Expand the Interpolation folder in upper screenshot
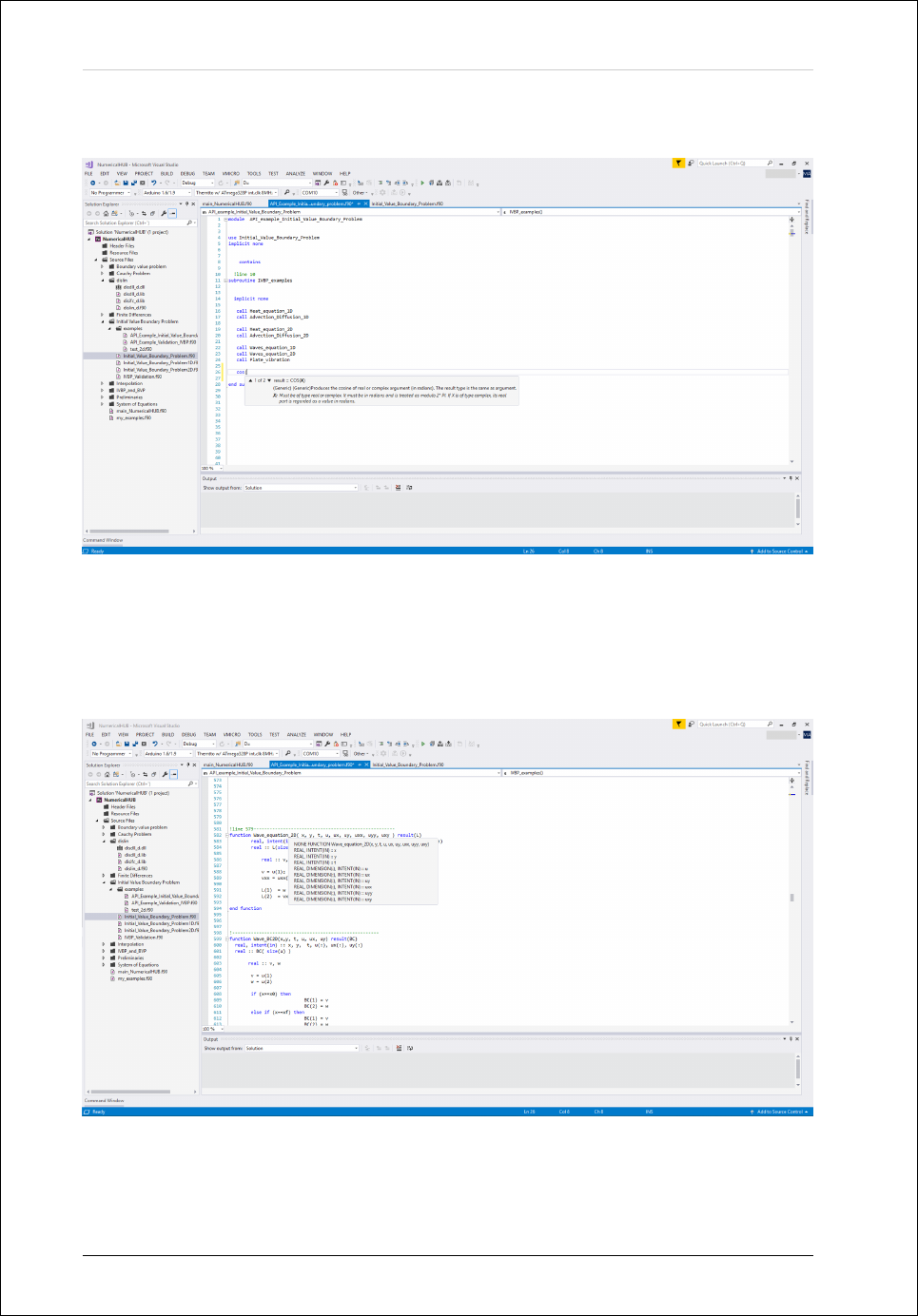Viewport: 918px width, 1316px height. pyautogui.click(x=102, y=383)
